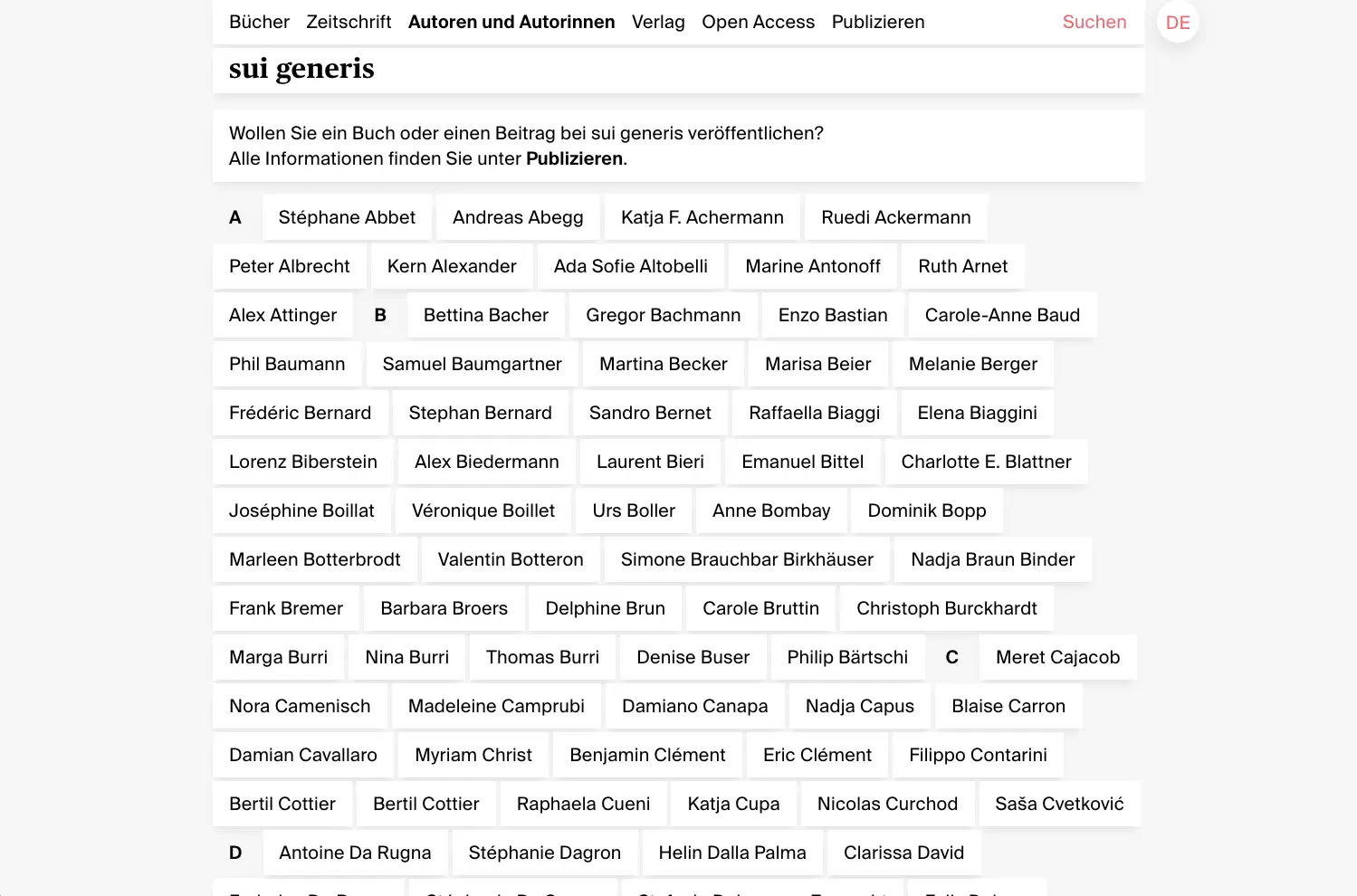
Task: Open author Ruth Arnet
Action: [x=963, y=266]
